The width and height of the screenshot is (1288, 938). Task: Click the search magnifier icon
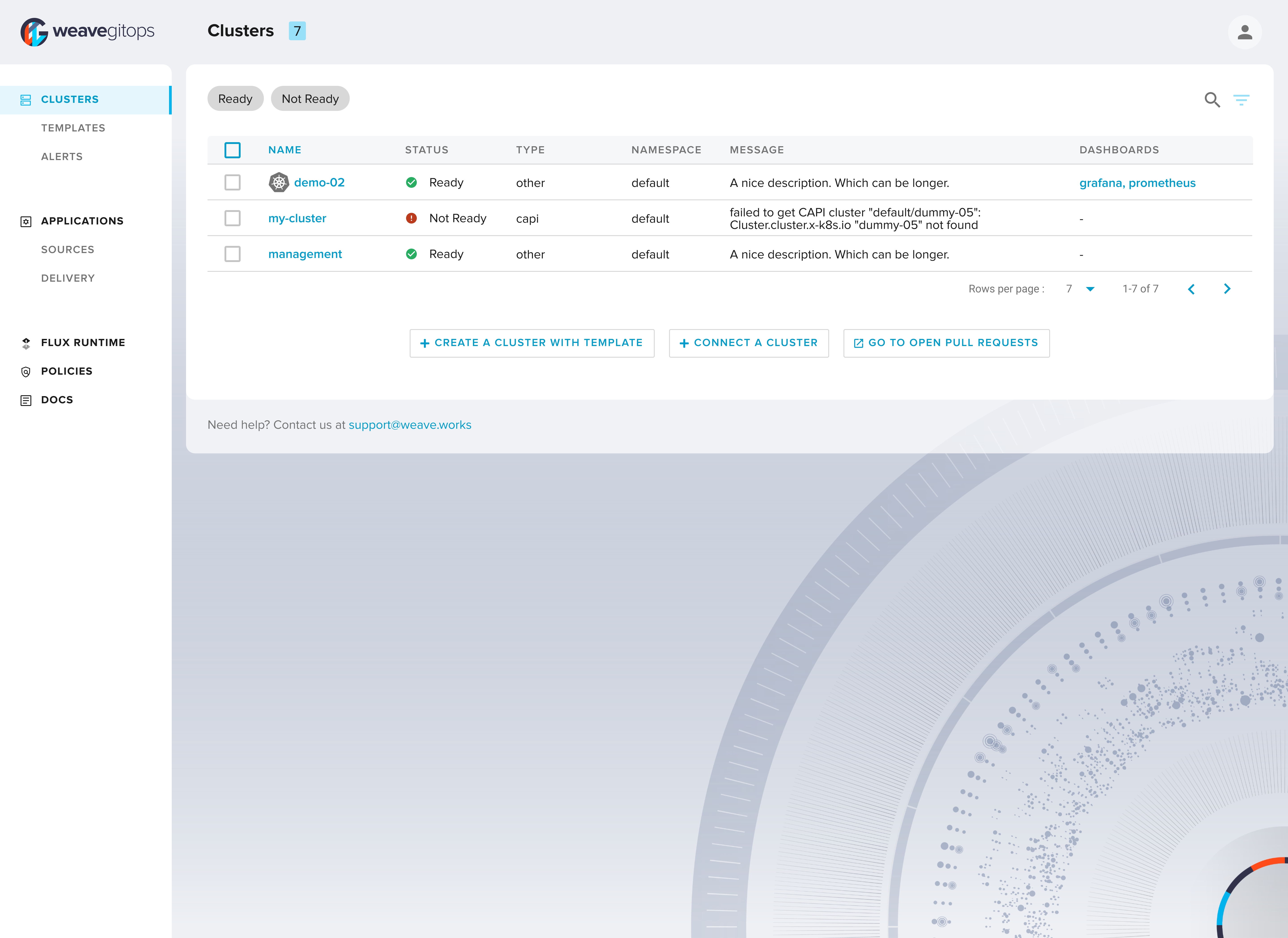coord(1212,100)
